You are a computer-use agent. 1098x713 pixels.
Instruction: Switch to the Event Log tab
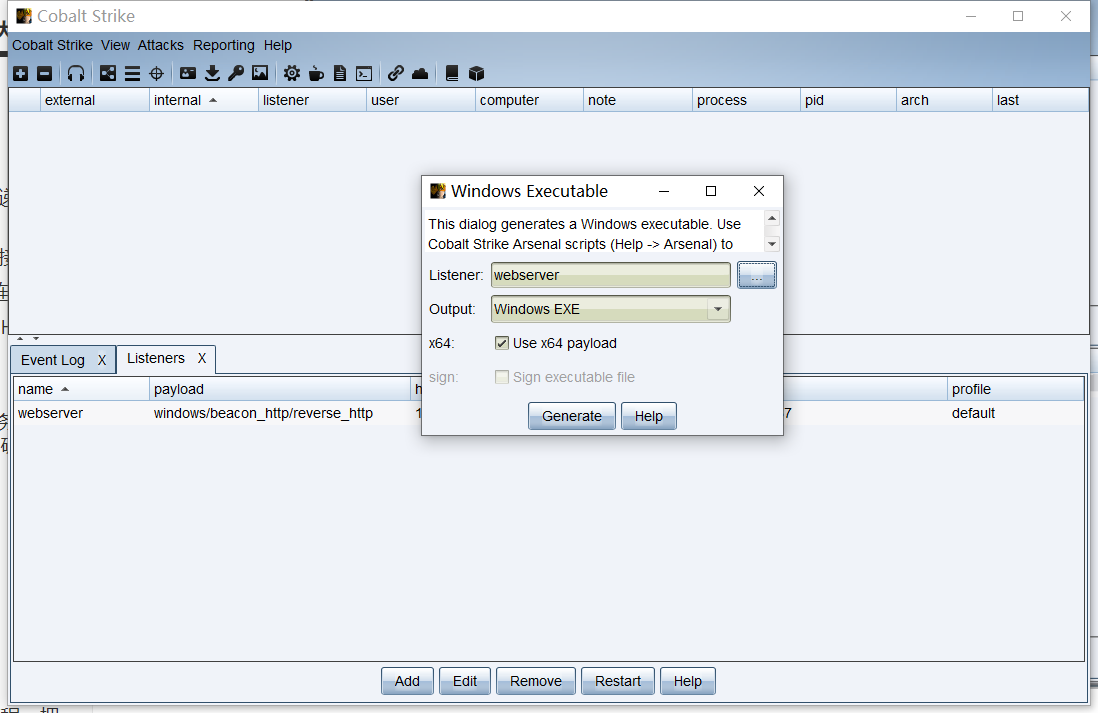(53, 360)
